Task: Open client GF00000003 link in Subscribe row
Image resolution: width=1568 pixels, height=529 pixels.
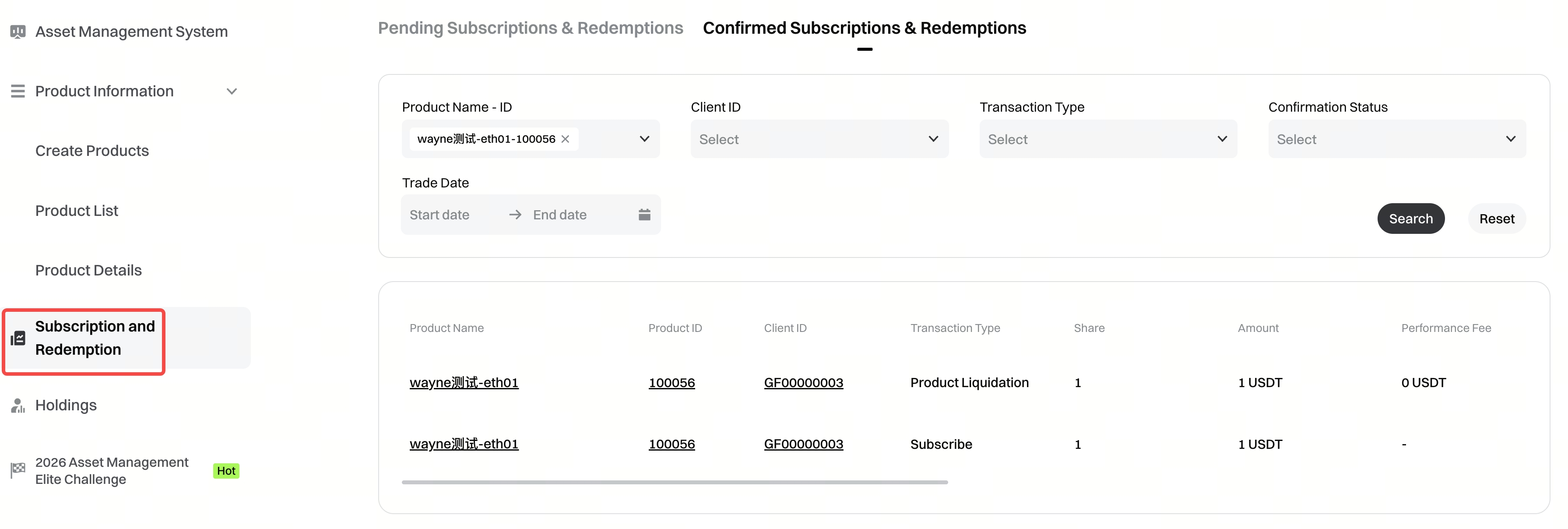Action: pyautogui.click(x=803, y=444)
